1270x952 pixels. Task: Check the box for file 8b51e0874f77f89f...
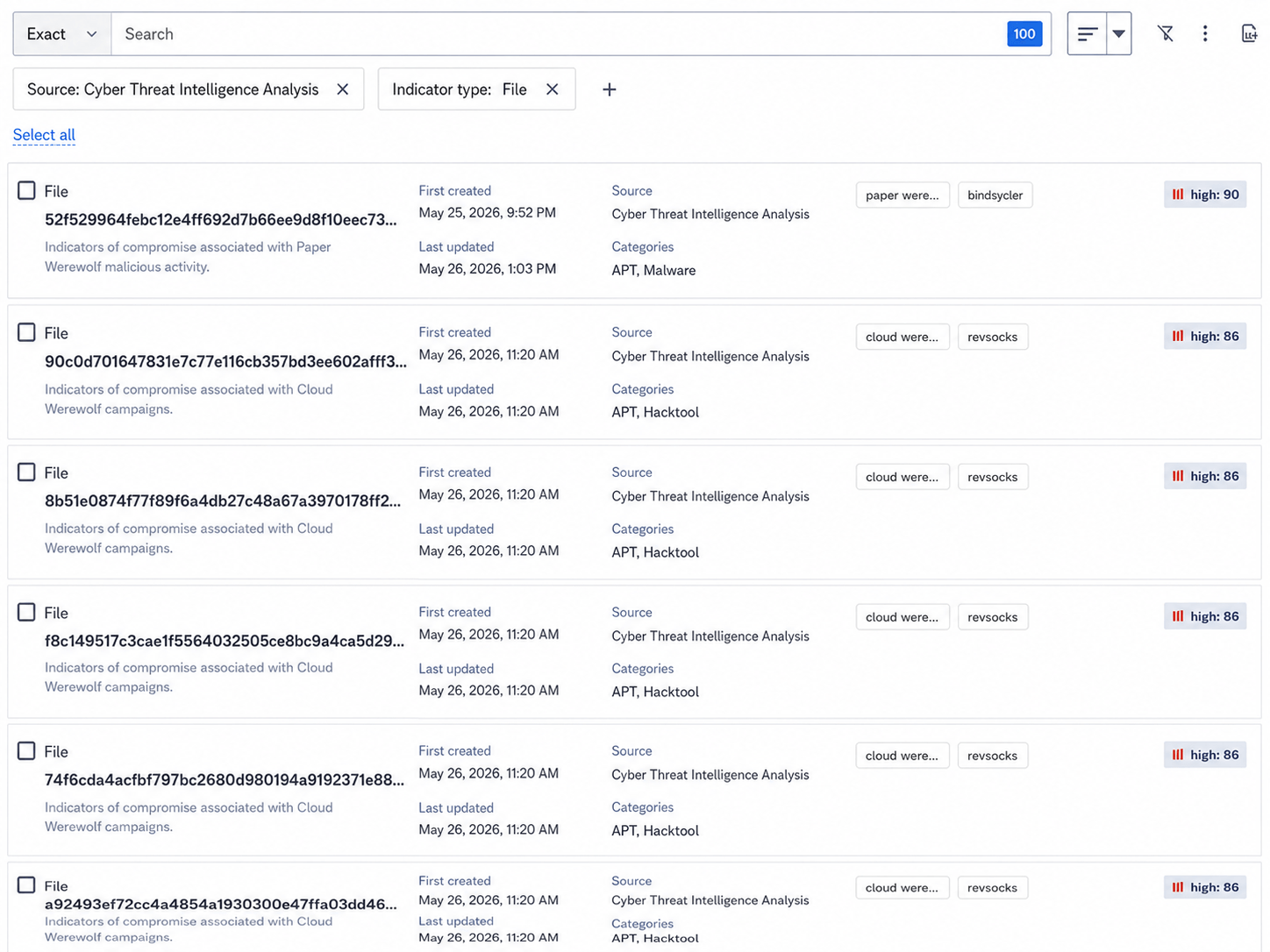pyautogui.click(x=27, y=472)
